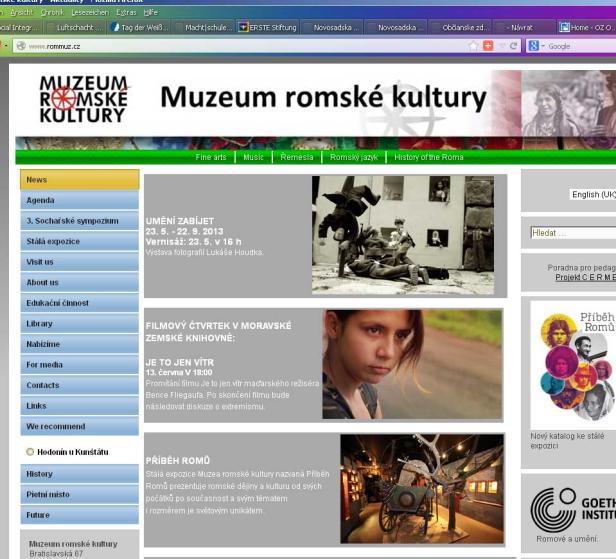Open 3. Sochařské sympozium sidebar item
616x559 pixels.
pyautogui.click(x=80, y=221)
